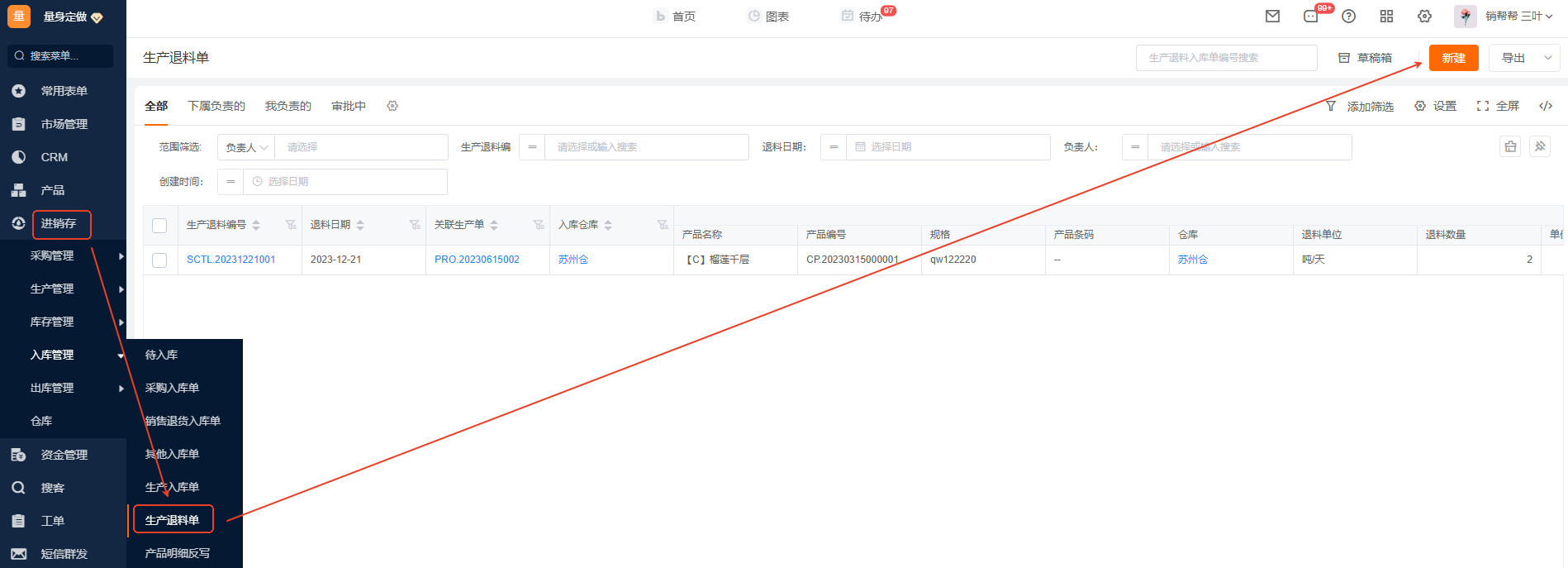Image resolution: width=1568 pixels, height=568 pixels.
Task: Click the 市场管理 sidebar icon
Action: point(18,124)
